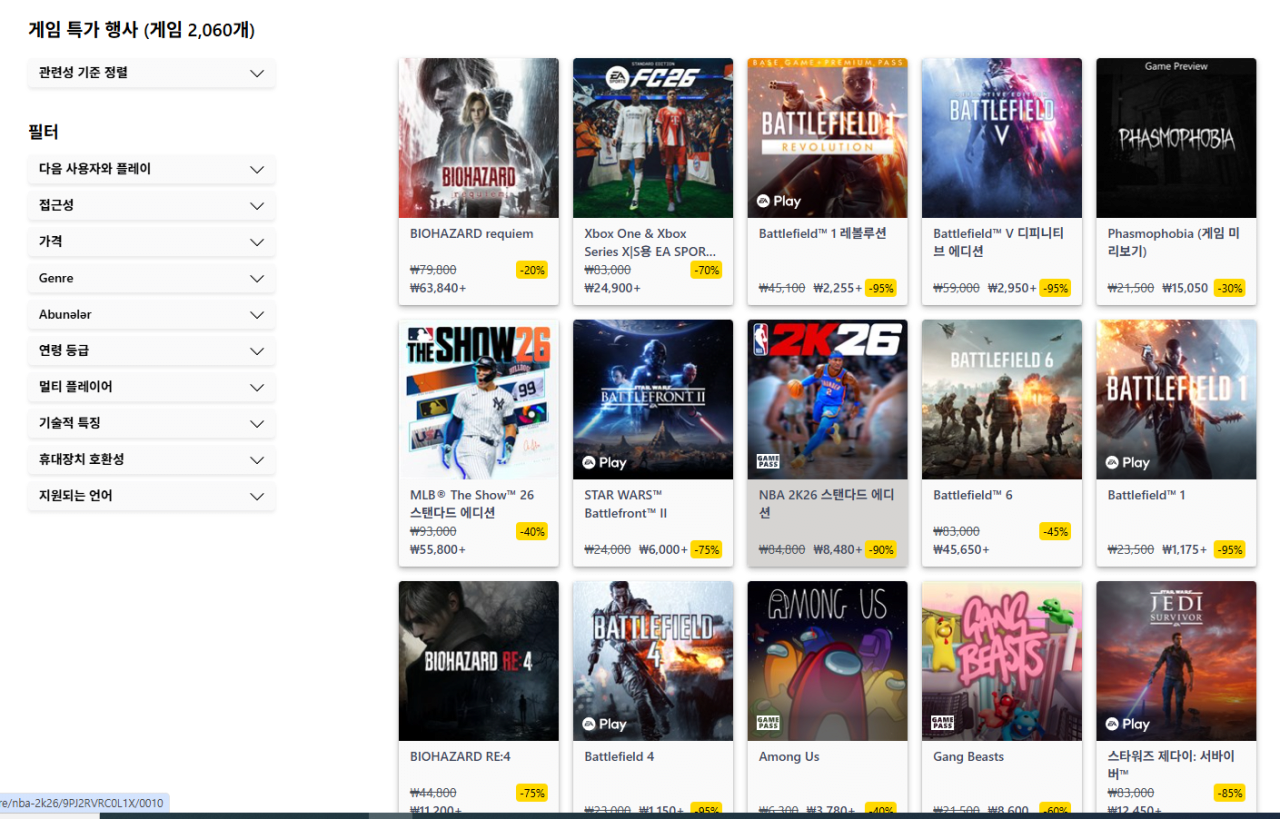This screenshot has height=819, width=1280.
Task: Click the -95% badge on Battlefield V
Action: (1055, 288)
